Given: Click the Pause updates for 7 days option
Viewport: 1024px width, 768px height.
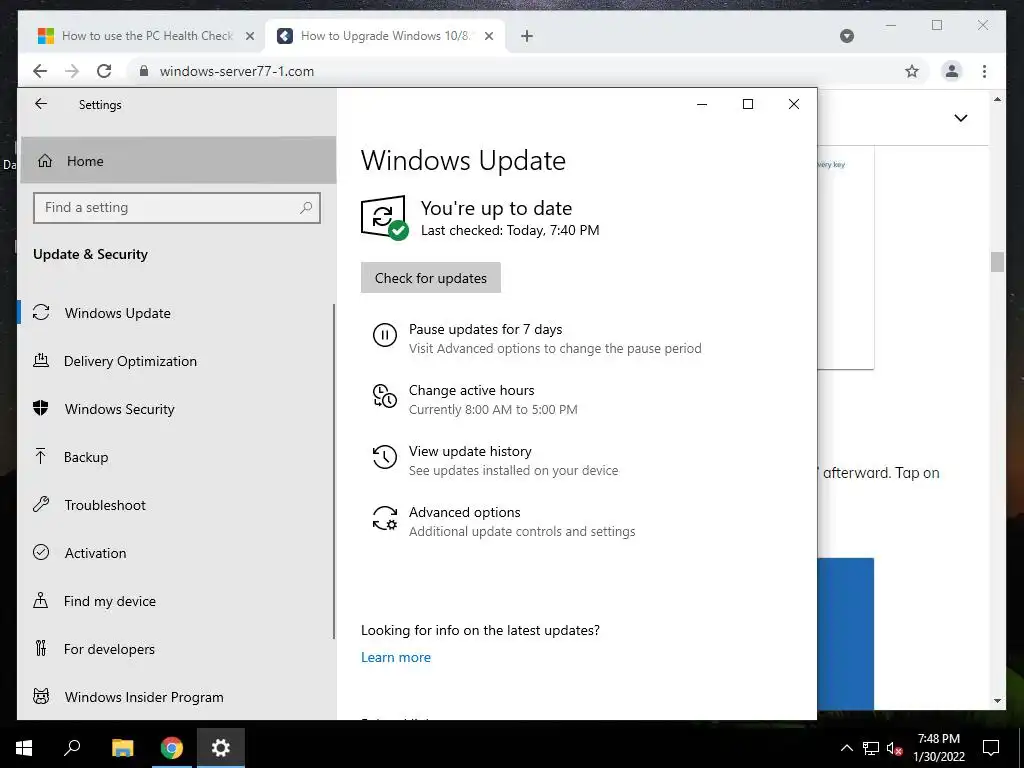Looking at the screenshot, I should point(537,338).
